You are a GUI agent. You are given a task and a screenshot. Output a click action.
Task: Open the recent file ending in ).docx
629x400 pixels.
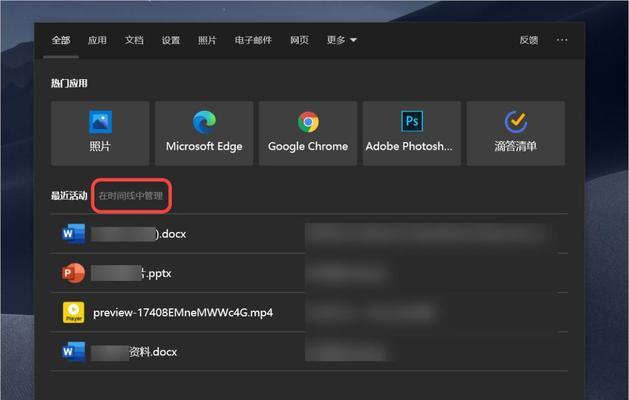coord(309,234)
